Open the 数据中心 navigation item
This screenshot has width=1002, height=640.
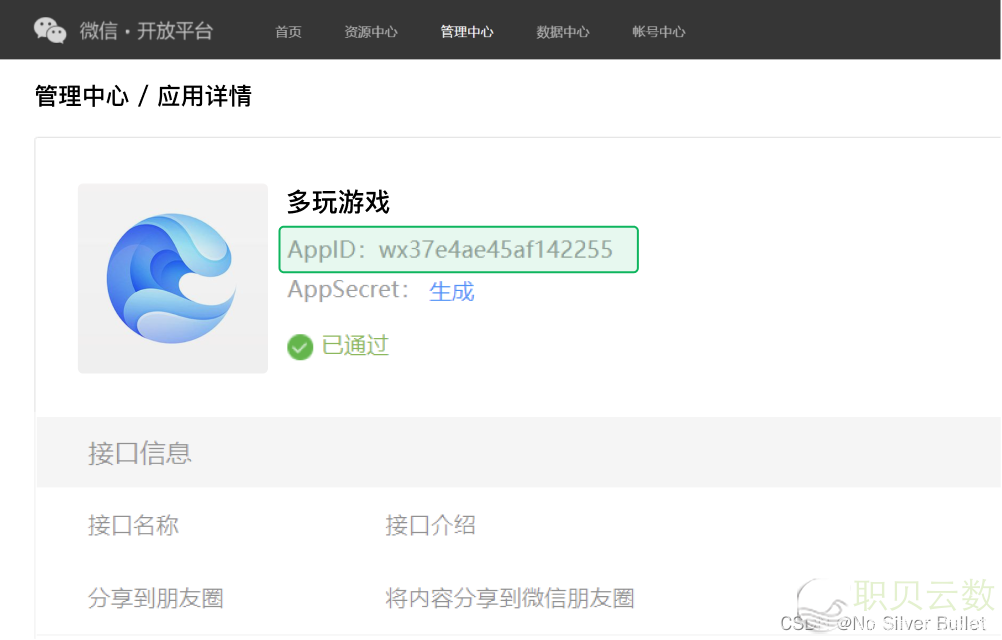tap(562, 32)
